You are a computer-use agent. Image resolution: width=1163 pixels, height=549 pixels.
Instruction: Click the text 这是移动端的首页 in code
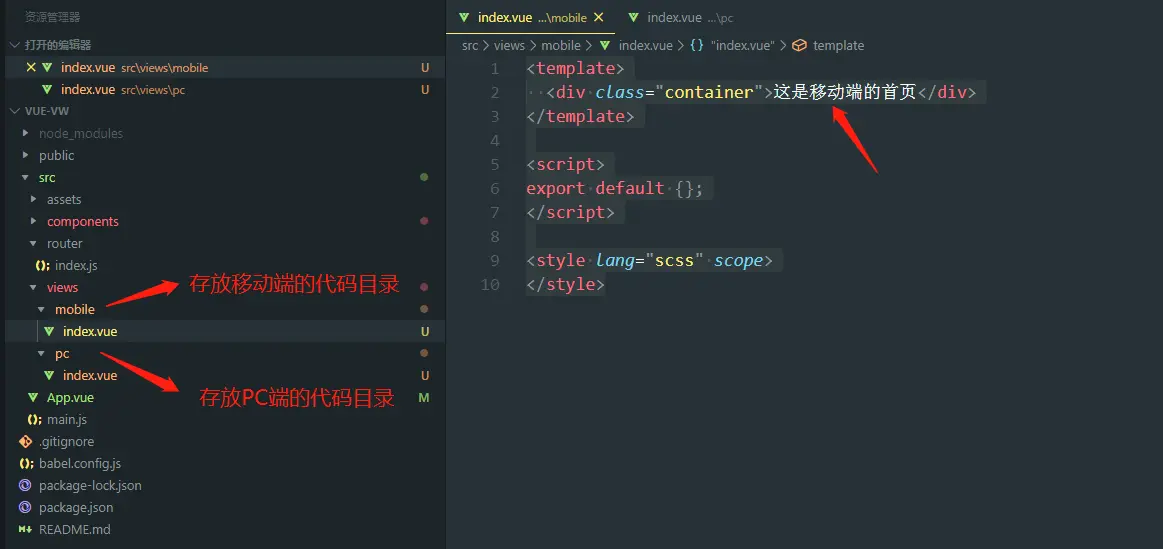pyautogui.click(x=845, y=92)
